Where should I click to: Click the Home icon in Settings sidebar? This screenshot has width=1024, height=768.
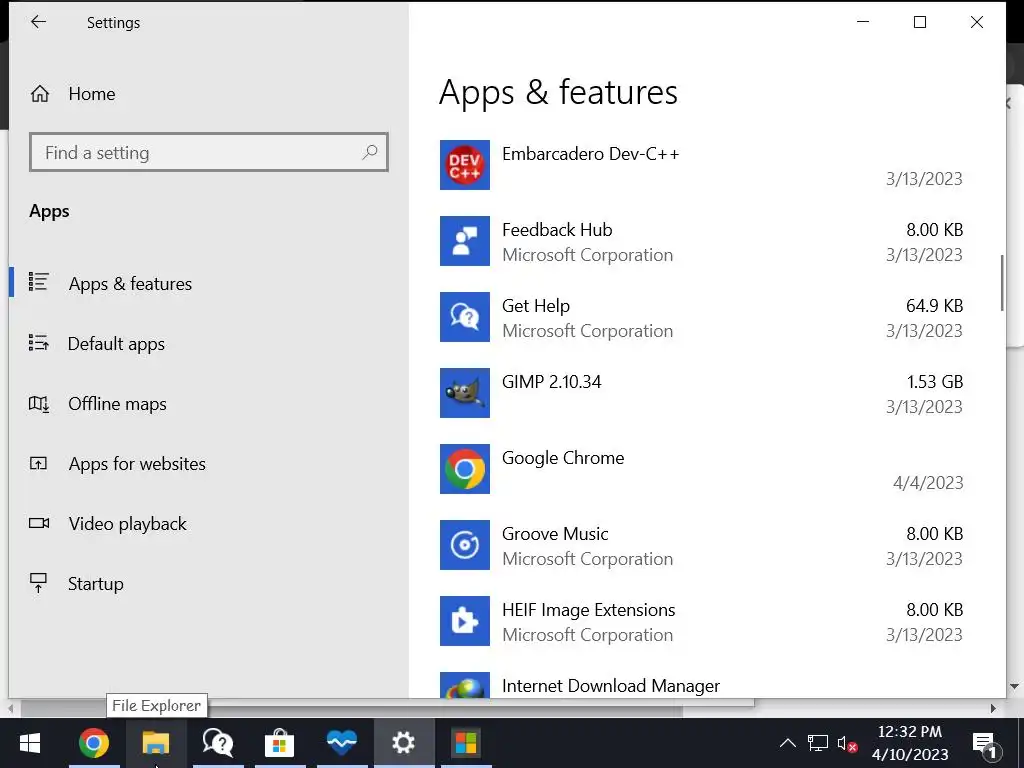tap(40, 94)
